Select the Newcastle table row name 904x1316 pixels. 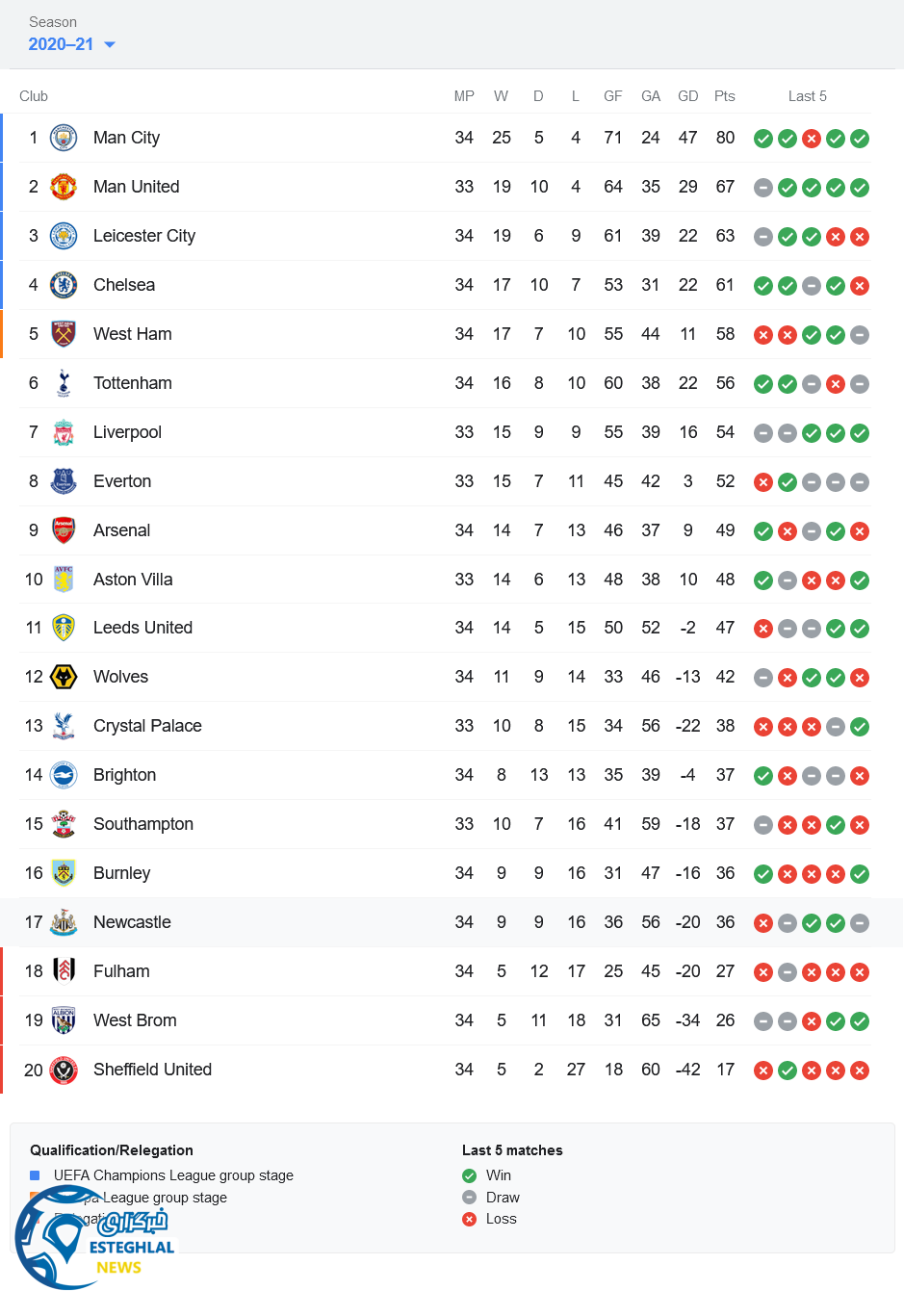[132, 922]
